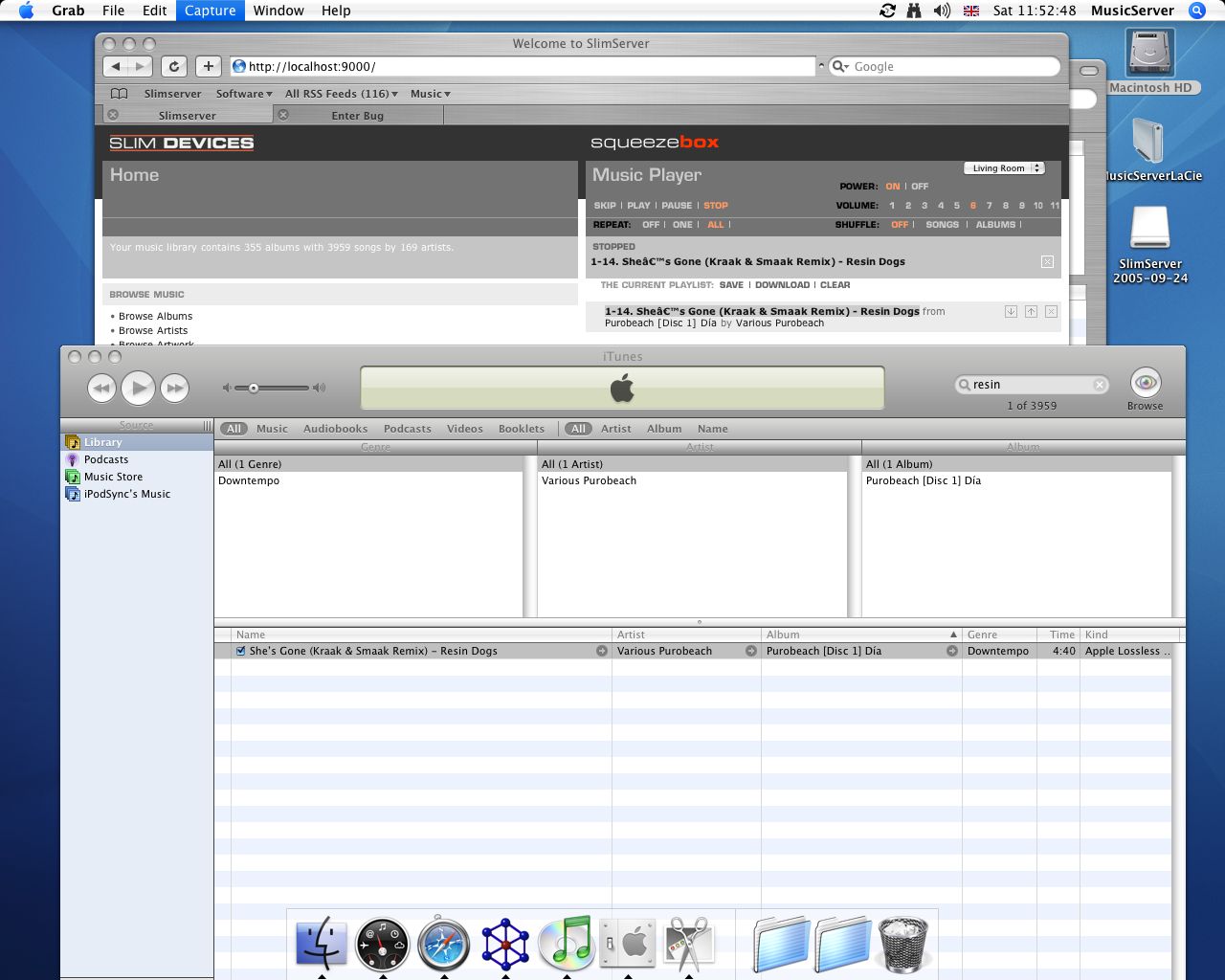The height and width of the screenshot is (980, 1225).
Task: Expand the Software bookmarks dropdown
Action: pos(243,94)
